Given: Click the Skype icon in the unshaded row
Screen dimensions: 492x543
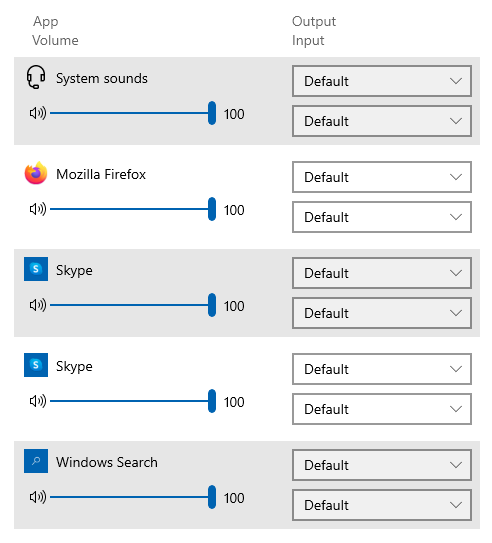Looking at the screenshot, I should [x=36, y=365].
